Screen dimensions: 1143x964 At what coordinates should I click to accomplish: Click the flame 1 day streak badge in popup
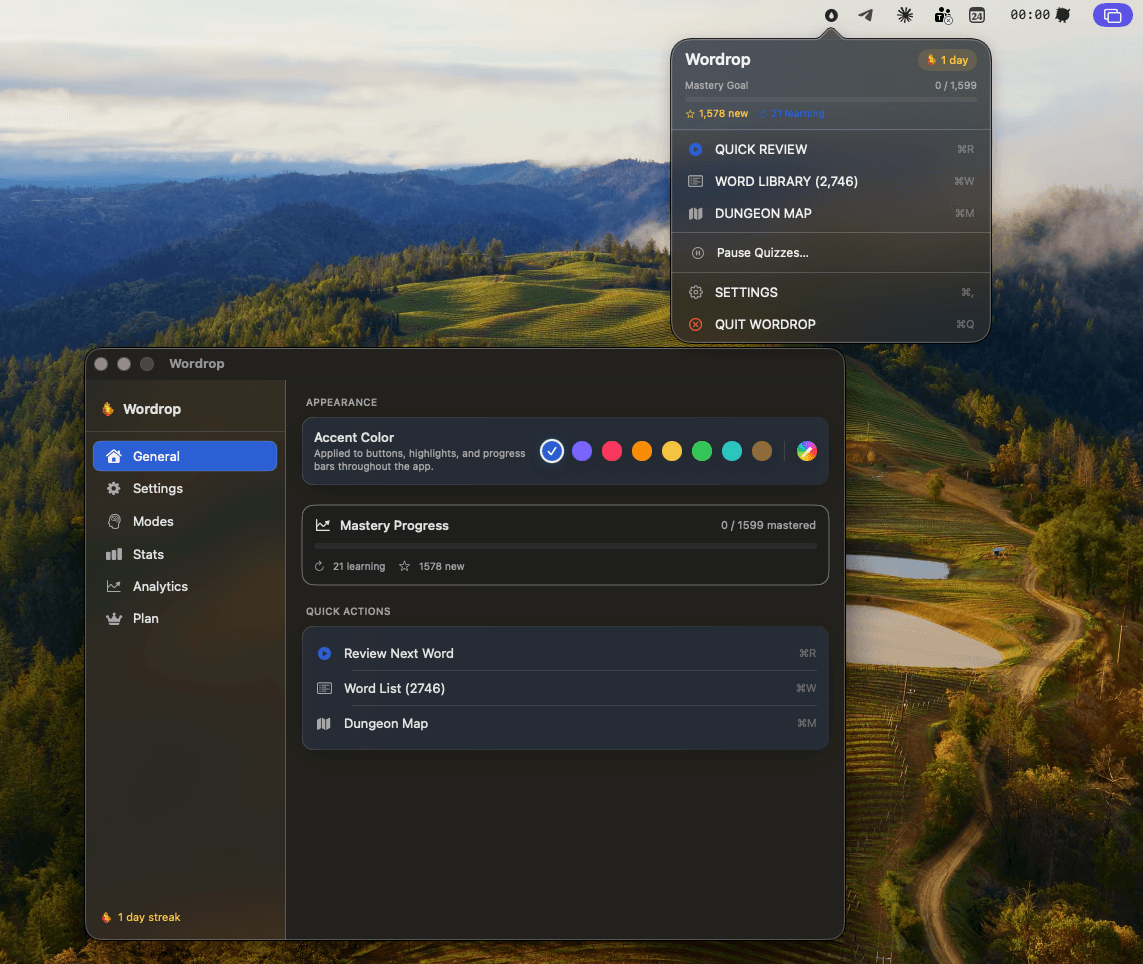(947, 60)
